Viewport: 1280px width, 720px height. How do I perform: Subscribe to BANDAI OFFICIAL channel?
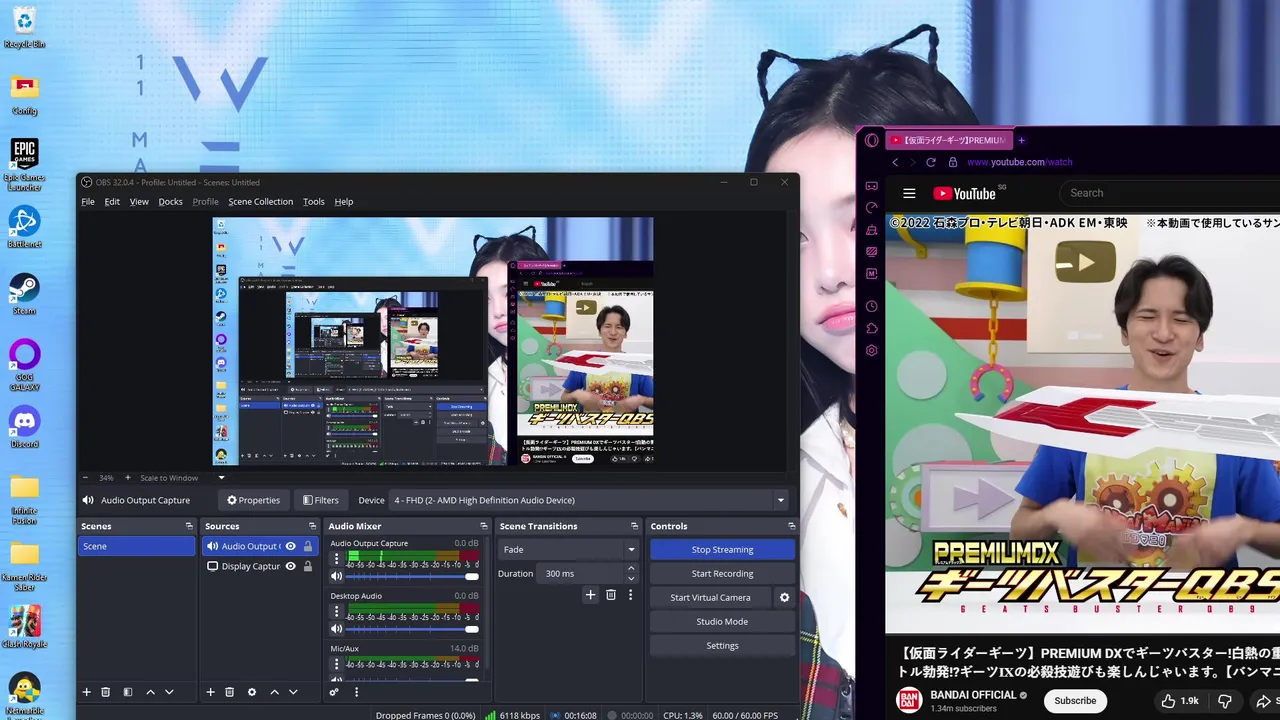[1075, 701]
